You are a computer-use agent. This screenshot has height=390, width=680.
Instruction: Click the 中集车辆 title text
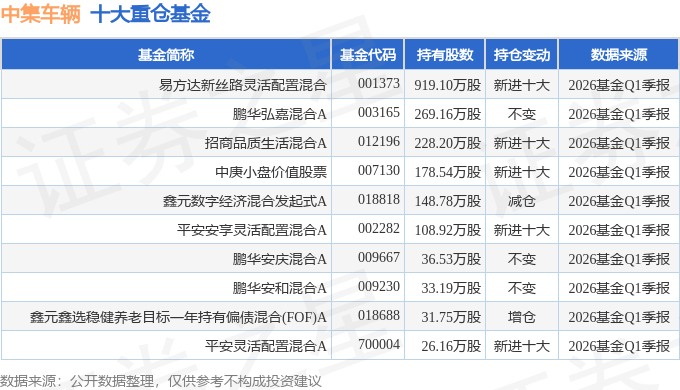click(41, 13)
